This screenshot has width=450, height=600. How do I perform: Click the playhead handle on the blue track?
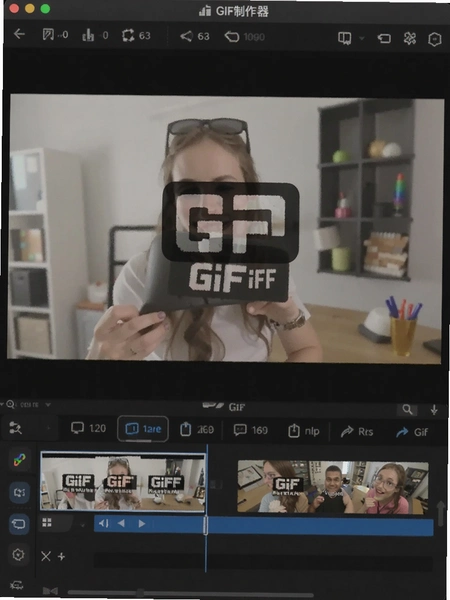pos(205,525)
